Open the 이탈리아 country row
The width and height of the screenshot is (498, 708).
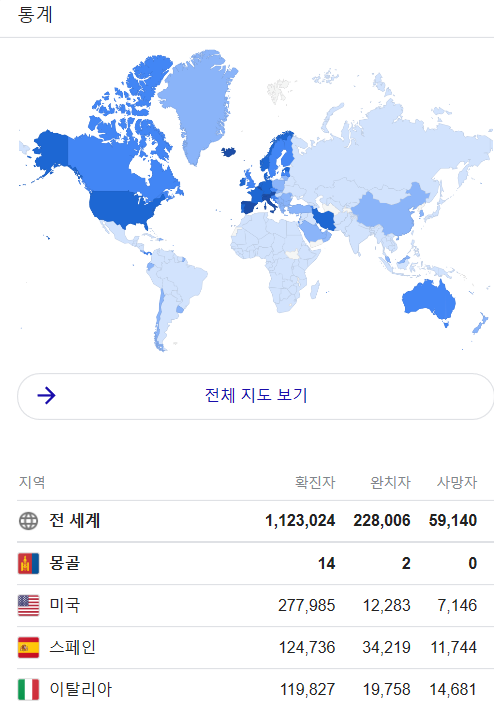256,688
